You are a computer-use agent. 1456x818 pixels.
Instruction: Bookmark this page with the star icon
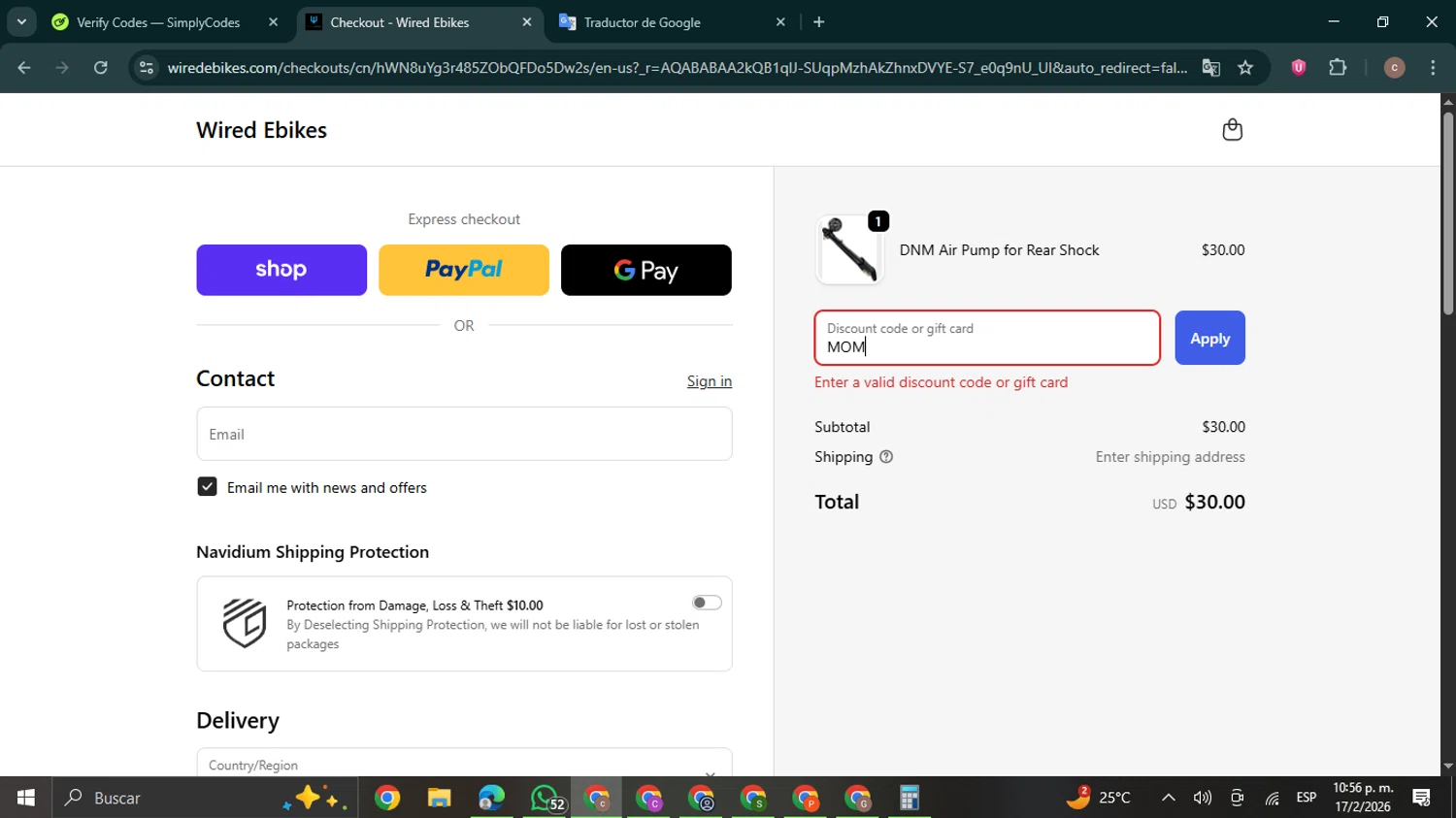[1245, 68]
